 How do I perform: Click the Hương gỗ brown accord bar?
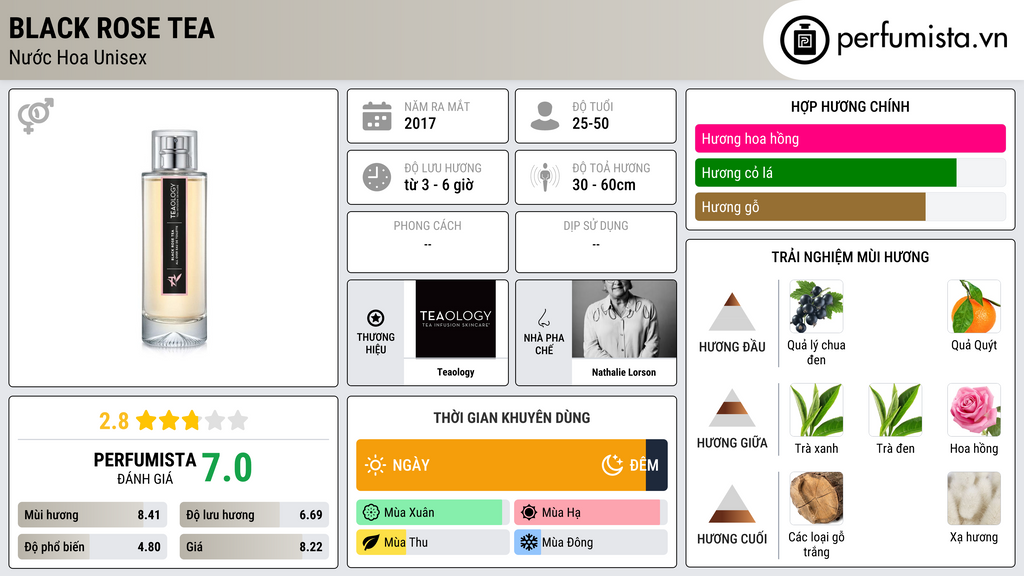point(810,207)
